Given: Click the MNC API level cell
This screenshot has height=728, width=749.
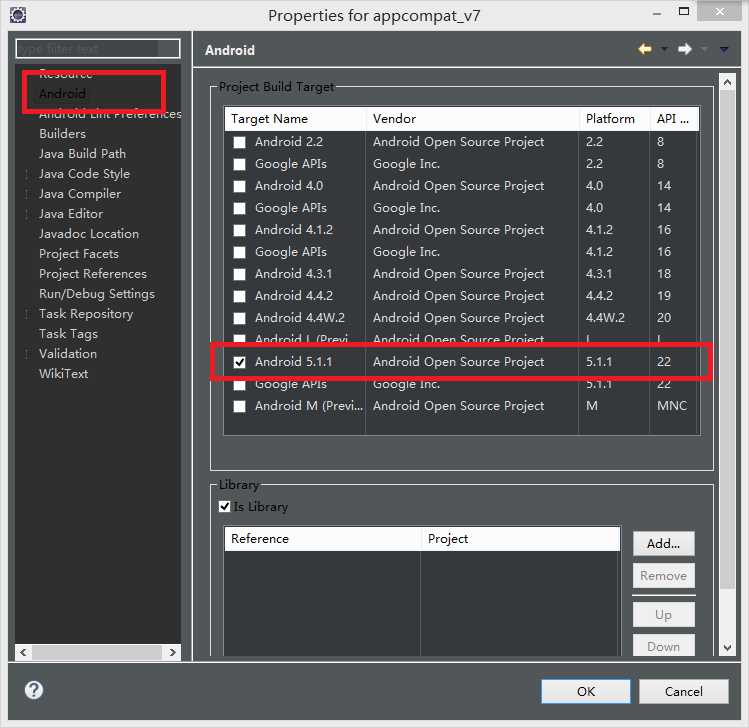Looking at the screenshot, I should pyautogui.click(x=672, y=406).
